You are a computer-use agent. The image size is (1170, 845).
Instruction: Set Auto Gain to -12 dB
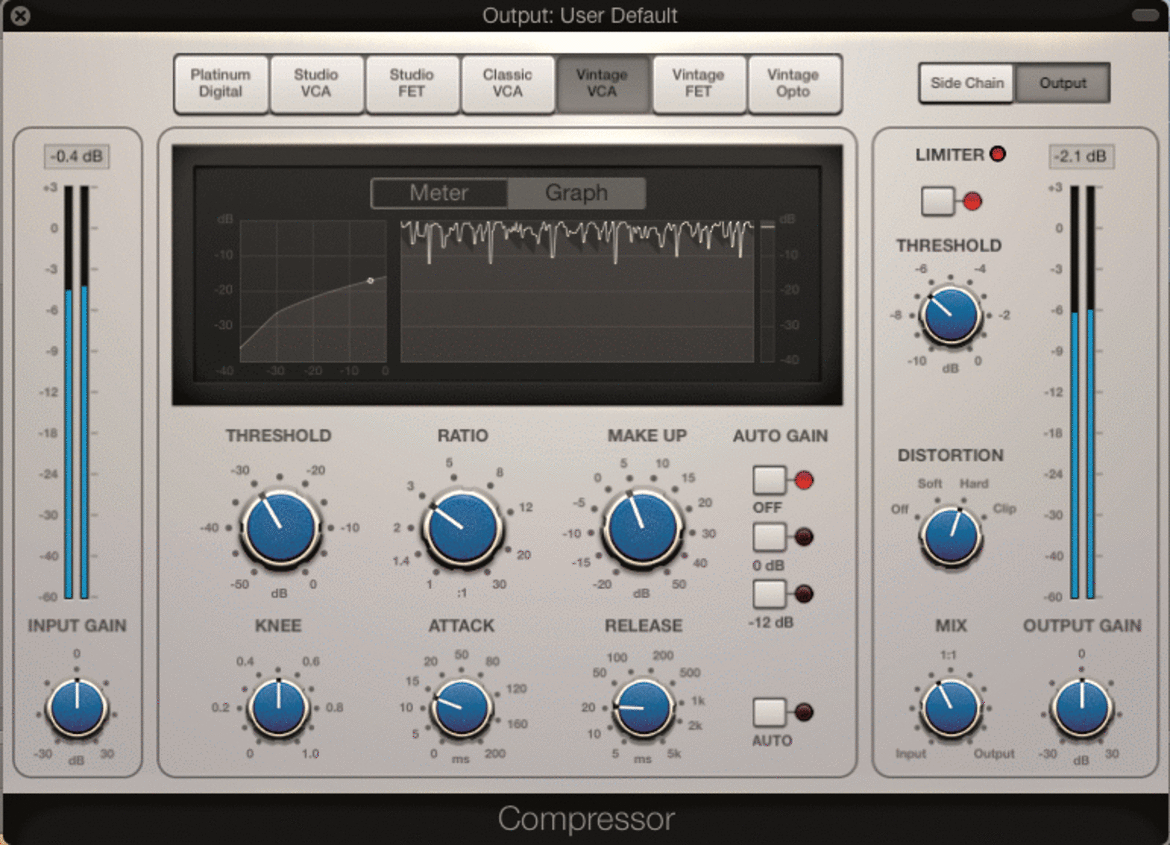coord(769,594)
